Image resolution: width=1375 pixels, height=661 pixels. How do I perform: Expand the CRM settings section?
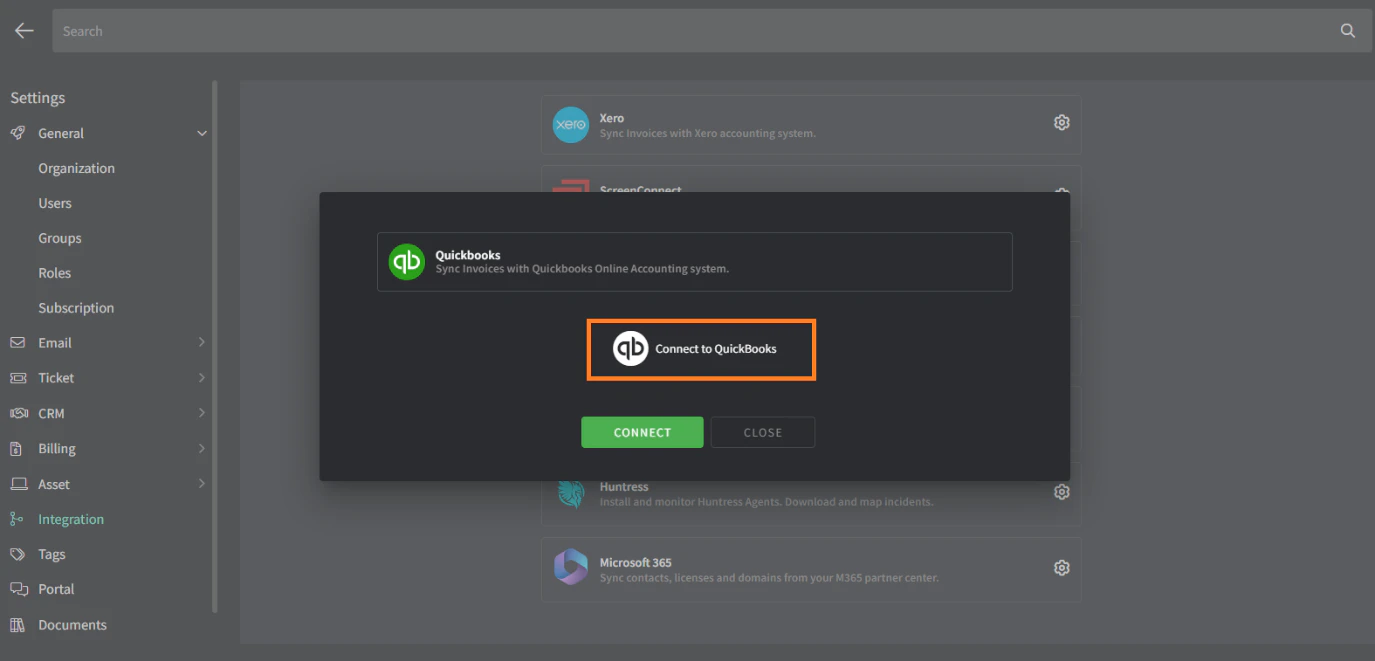(202, 412)
